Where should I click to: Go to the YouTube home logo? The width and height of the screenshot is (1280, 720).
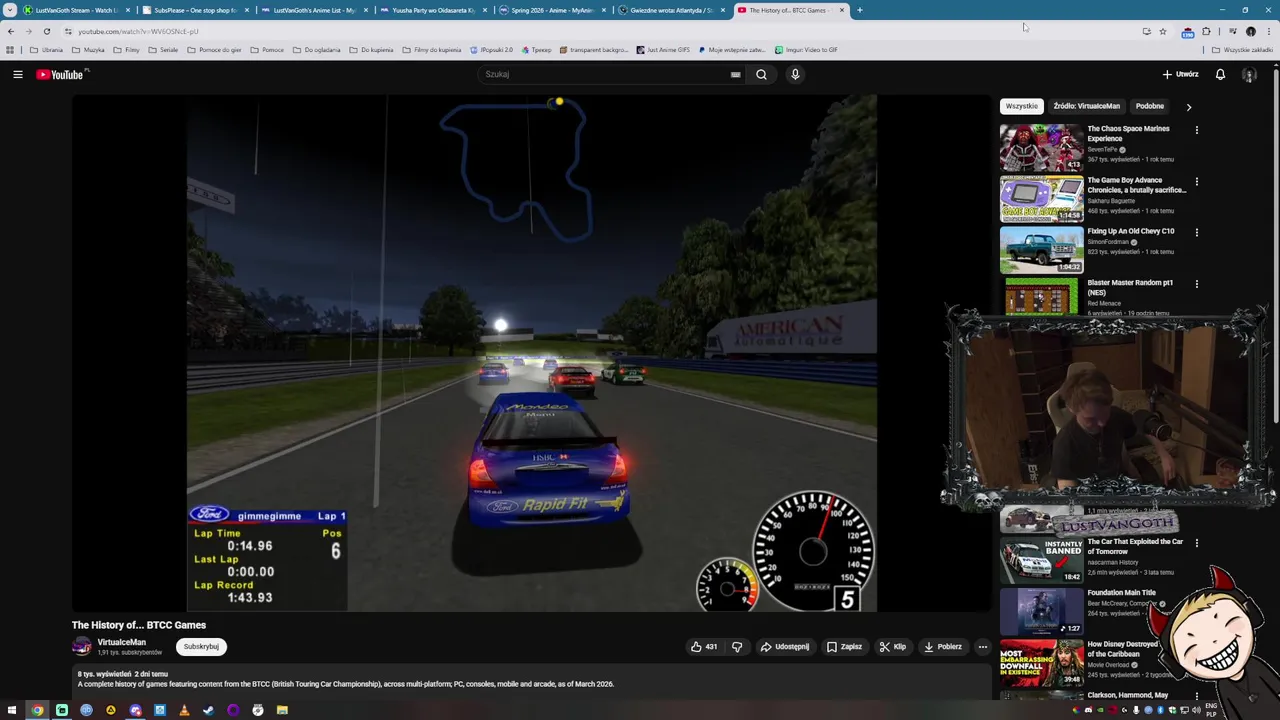click(62, 74)
